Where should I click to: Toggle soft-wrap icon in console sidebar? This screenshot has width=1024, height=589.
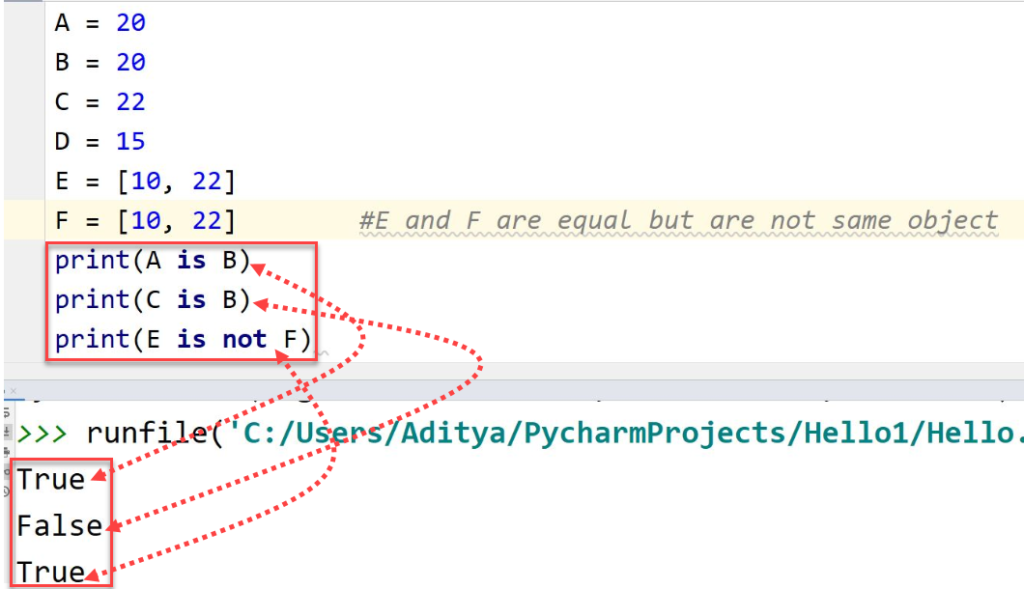tap(7, 413)
